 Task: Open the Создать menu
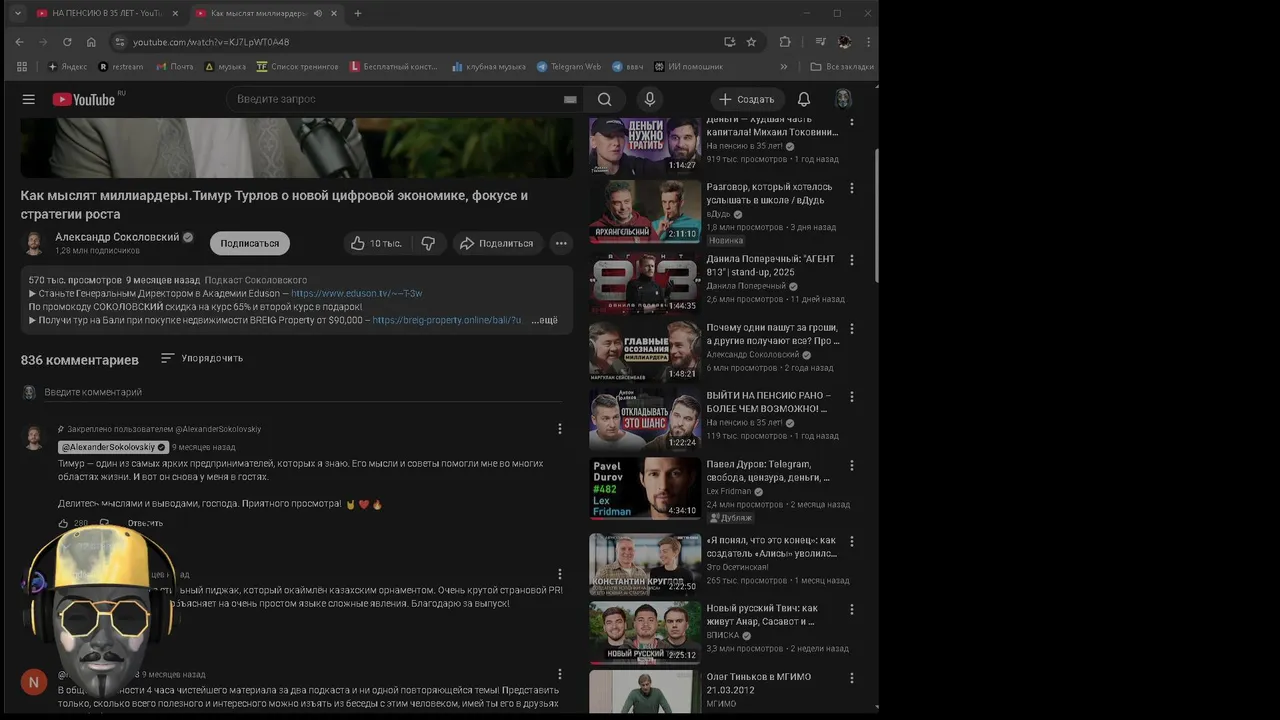point(747,99)
